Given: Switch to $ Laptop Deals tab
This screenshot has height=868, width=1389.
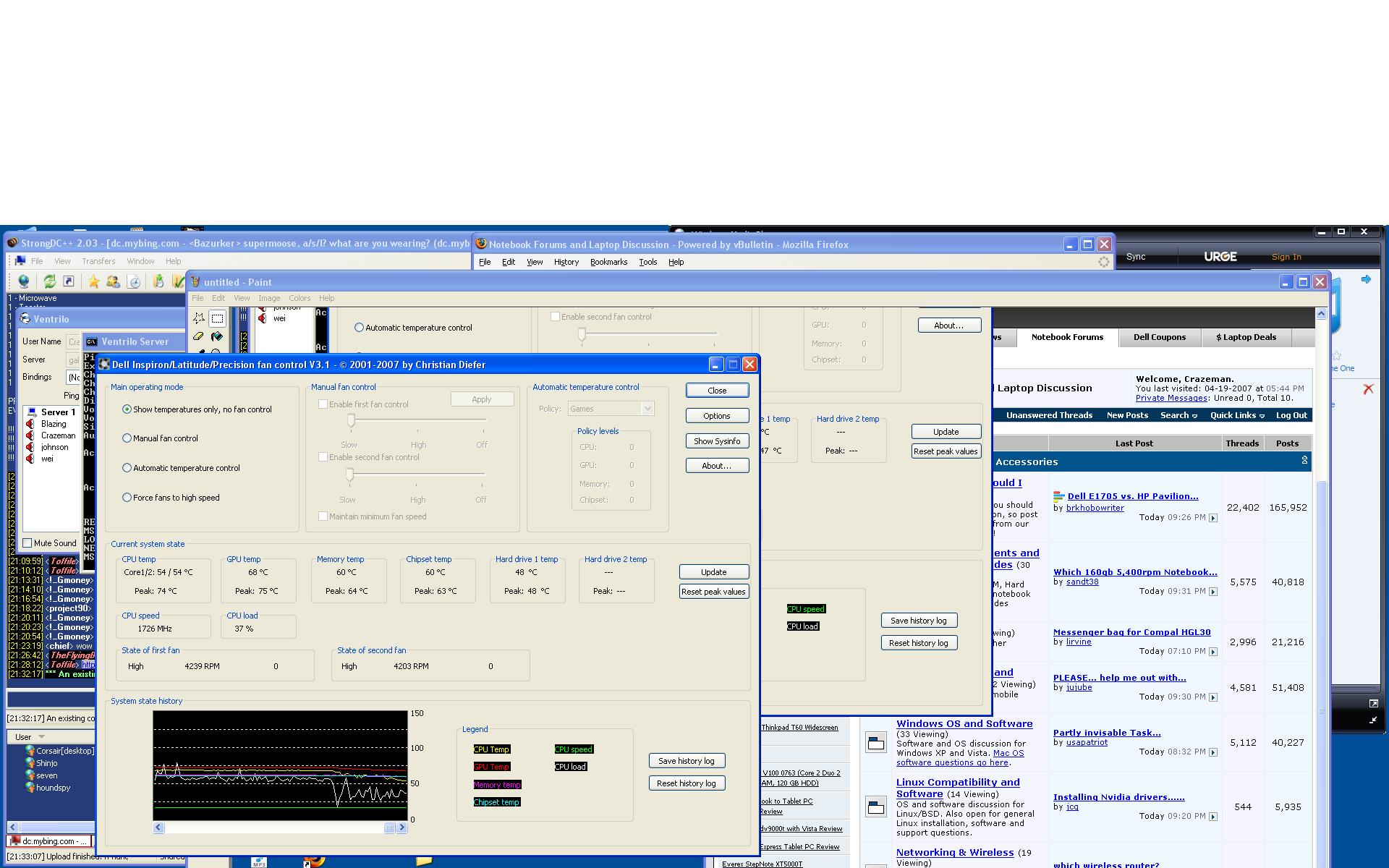Looking at the screenshot, I should tap(1246, 338).
